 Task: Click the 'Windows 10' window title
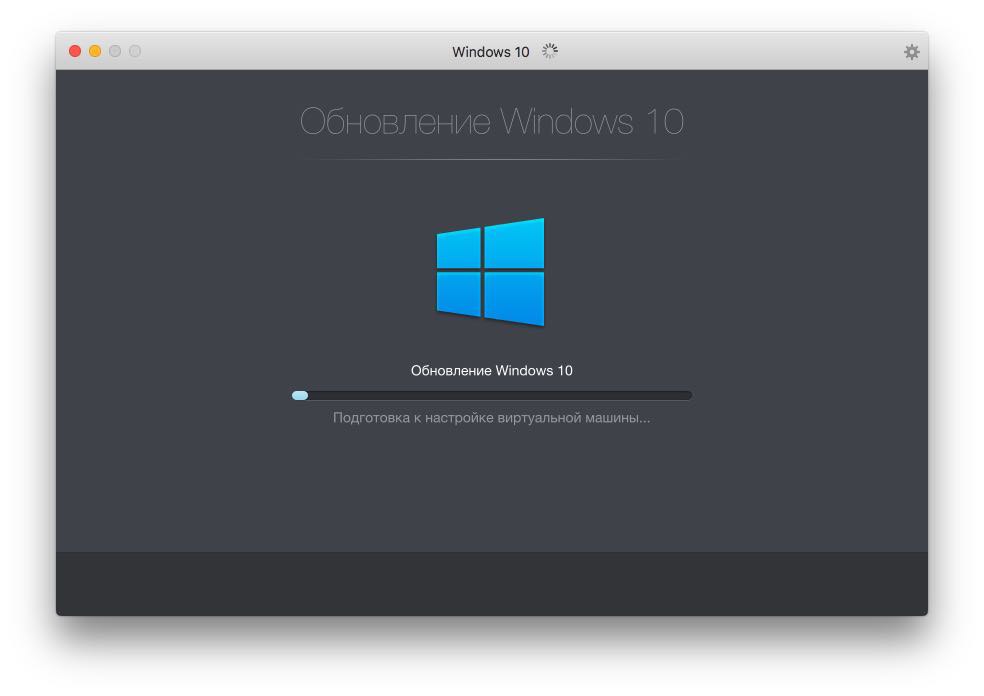point(491,51)
